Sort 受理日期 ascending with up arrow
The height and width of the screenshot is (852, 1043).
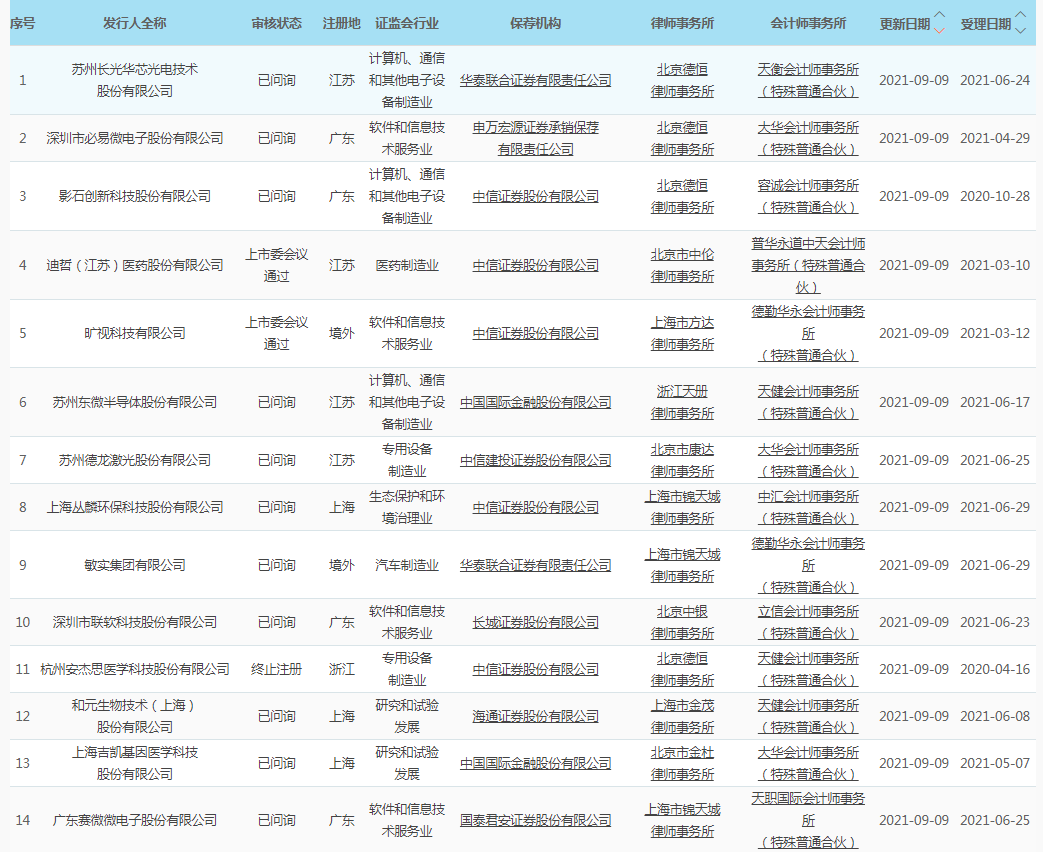click(x=1019, y=16)
